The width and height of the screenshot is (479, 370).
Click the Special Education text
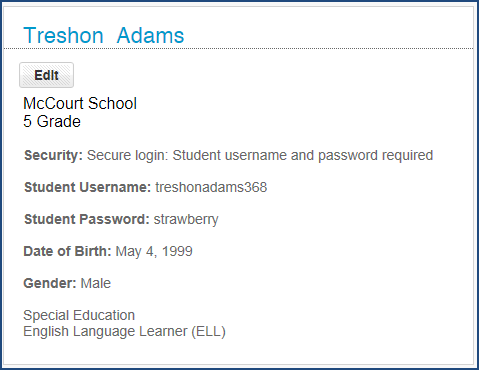point(79,315)
